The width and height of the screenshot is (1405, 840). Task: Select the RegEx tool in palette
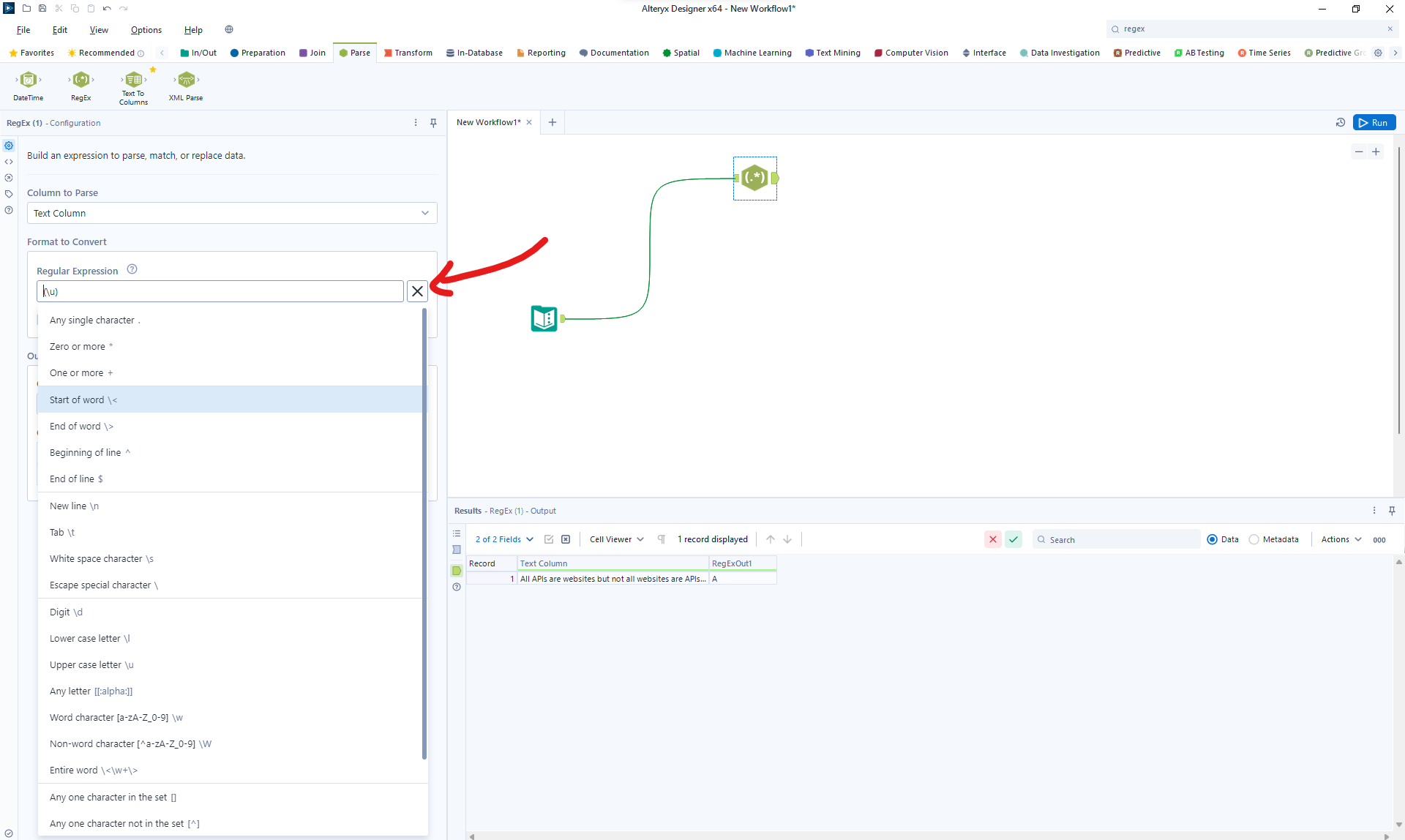coord(81,80)
